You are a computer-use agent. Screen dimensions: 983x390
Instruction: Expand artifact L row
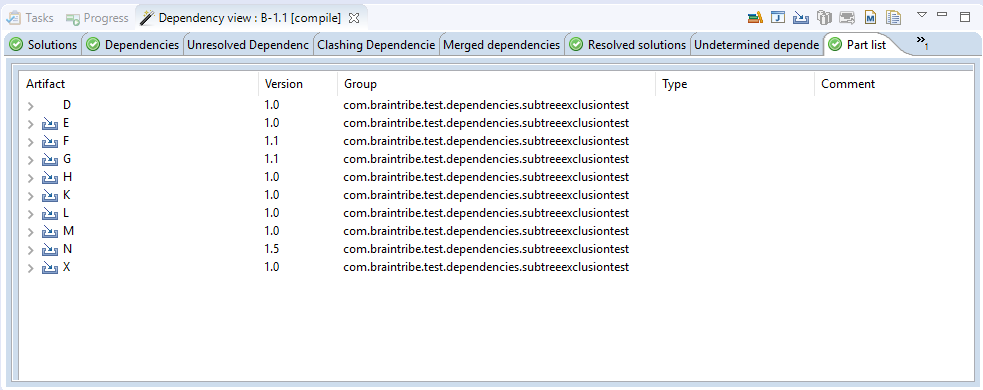coord(31,214)
